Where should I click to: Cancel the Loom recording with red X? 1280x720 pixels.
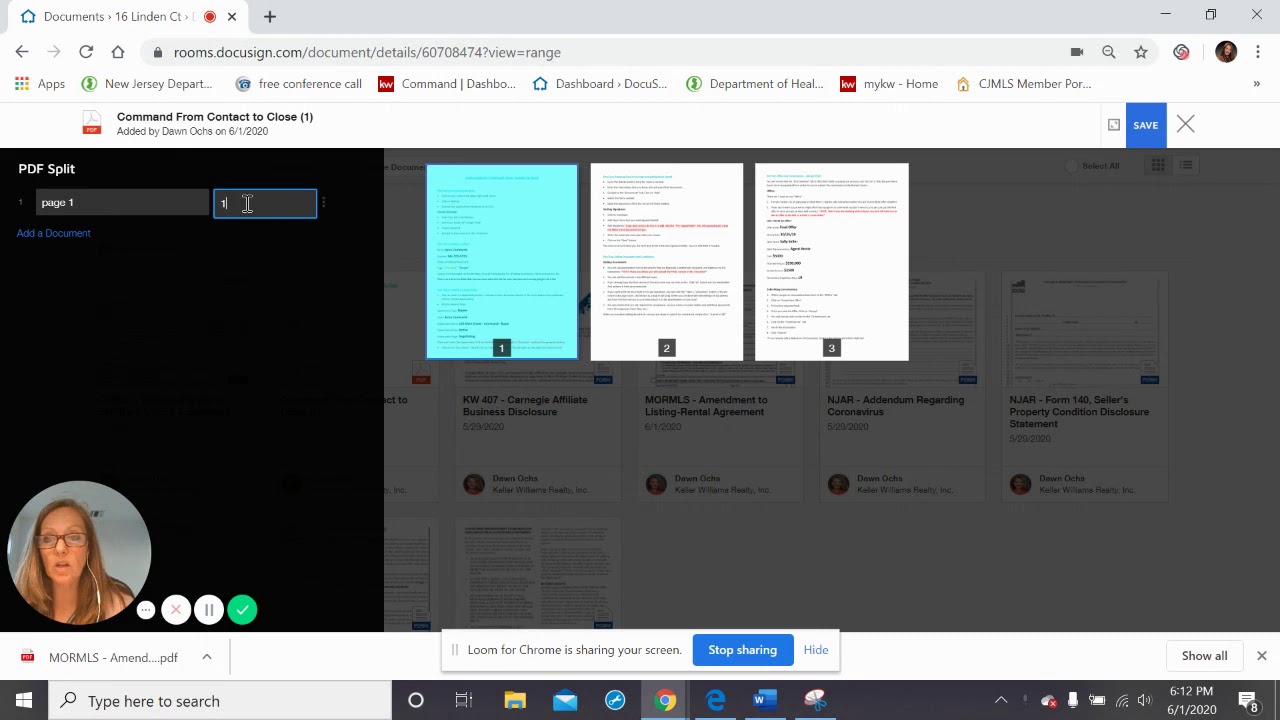click(x=176, y=610)
